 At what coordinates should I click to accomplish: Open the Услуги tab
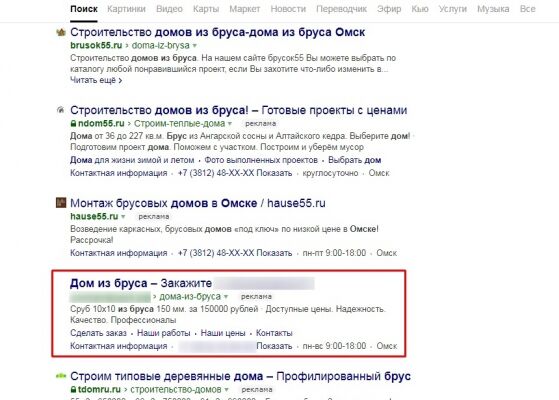pyautogui.click(x=453, y=9)
